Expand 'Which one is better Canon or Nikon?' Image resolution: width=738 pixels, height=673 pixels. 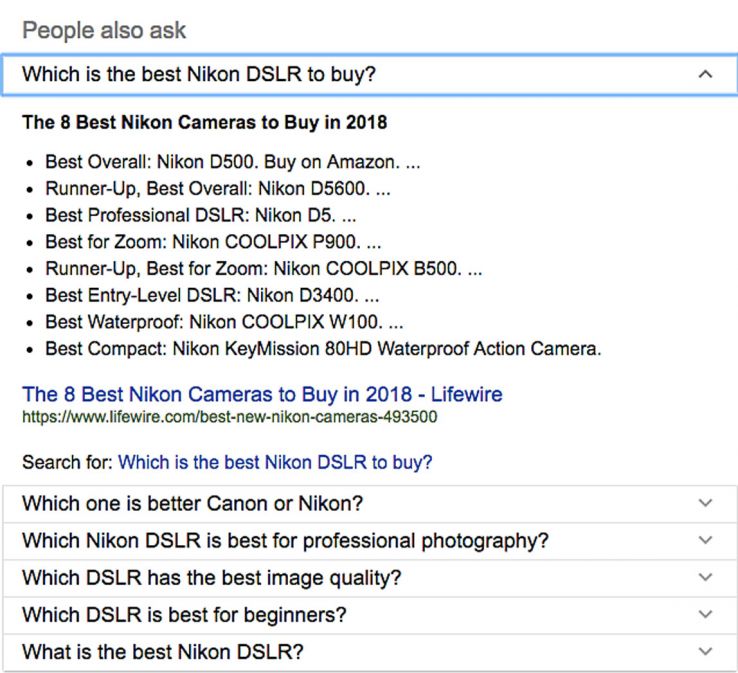(x=192, y=504)
